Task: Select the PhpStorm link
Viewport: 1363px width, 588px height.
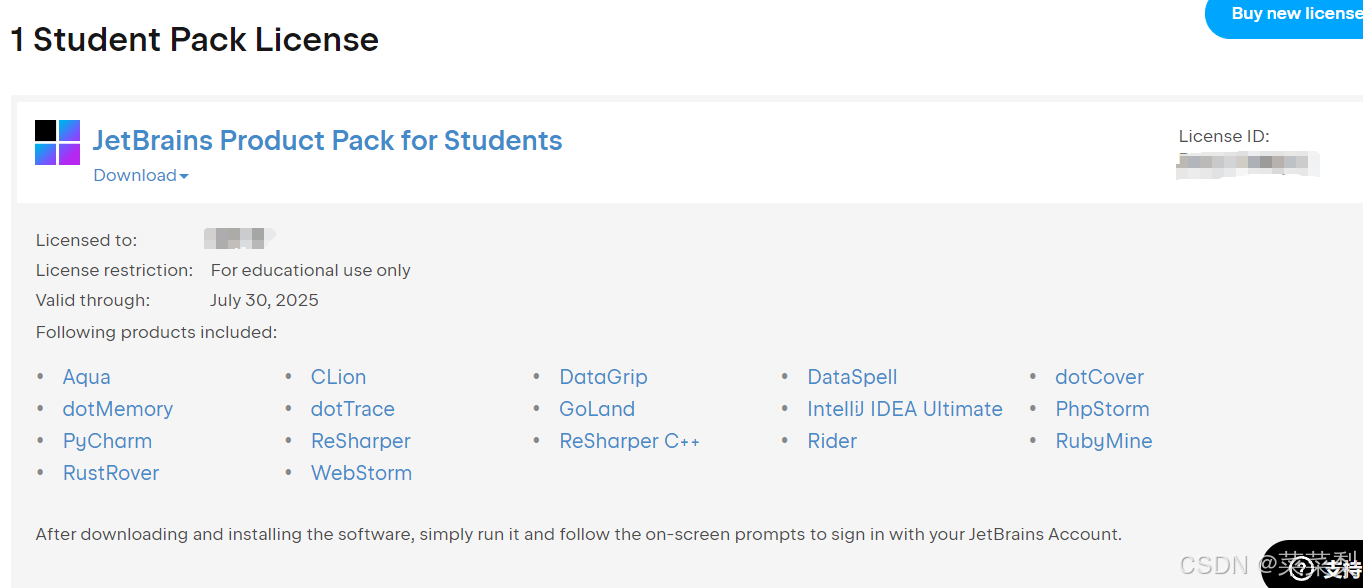Action: pos(1103,409)
